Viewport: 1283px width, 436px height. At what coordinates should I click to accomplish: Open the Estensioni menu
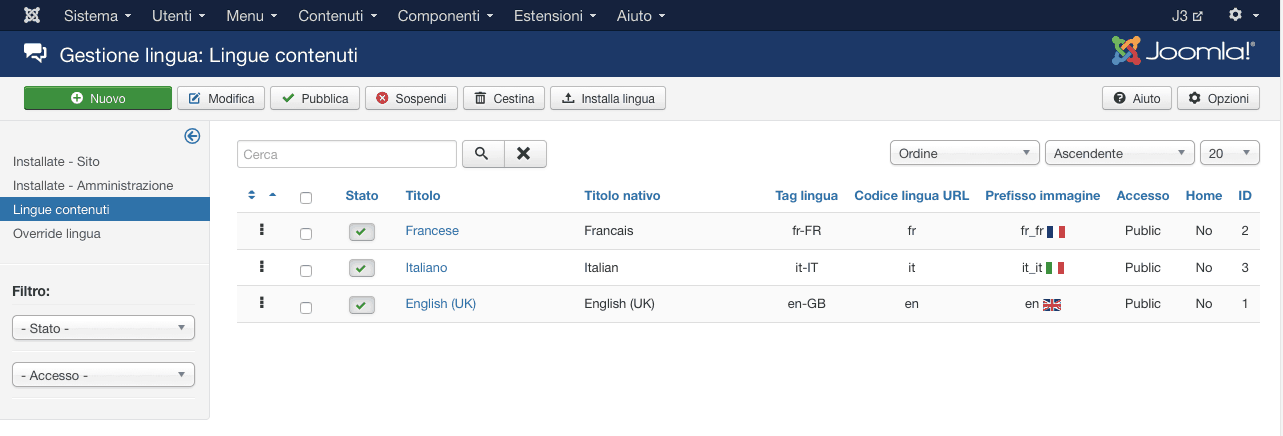[555, 16]
